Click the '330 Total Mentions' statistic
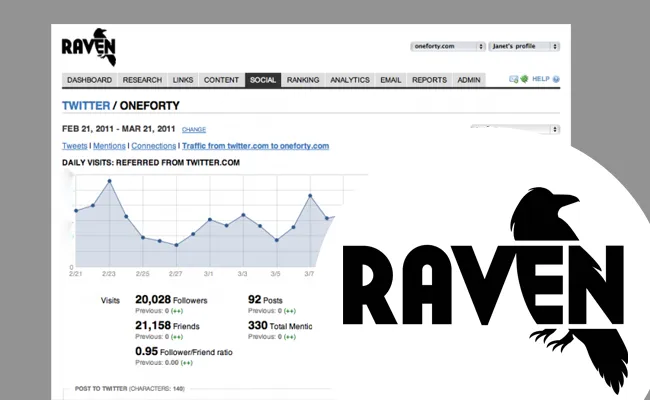Screen dimensions: 650x400 coord(280,326)
